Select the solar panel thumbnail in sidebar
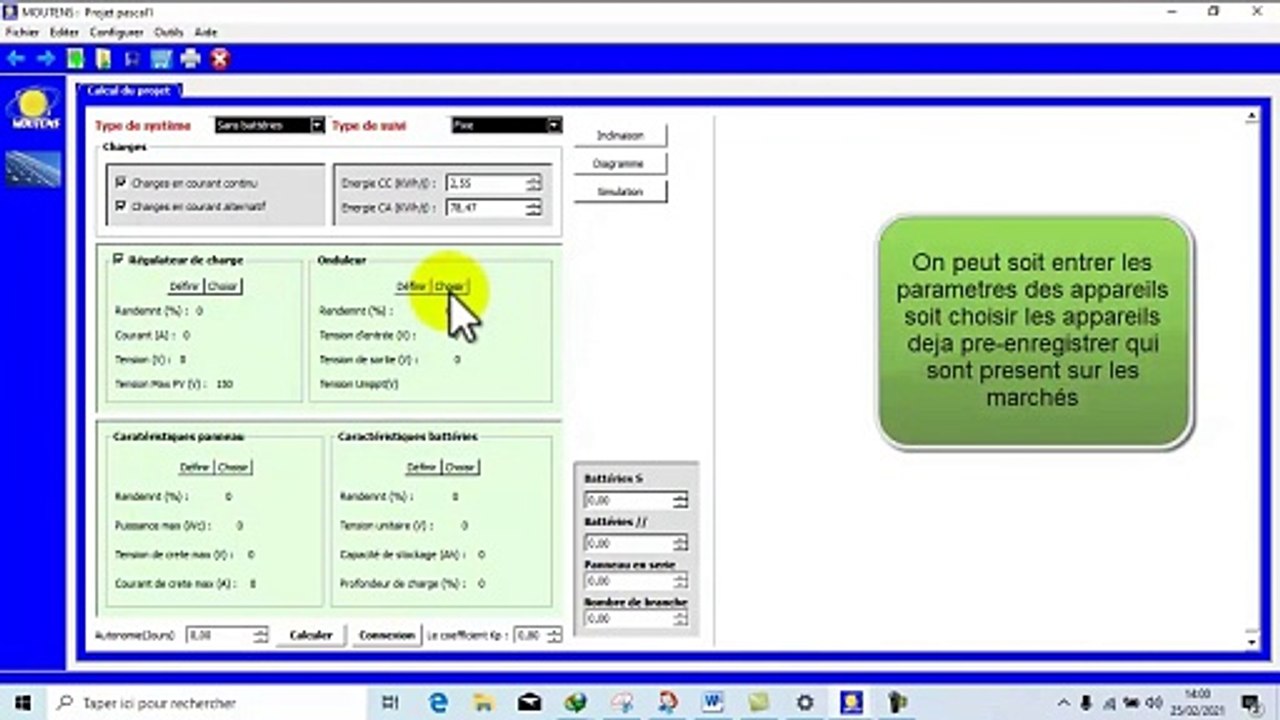Viewport: 1280px width, 720px height. [x=34, y=169]
